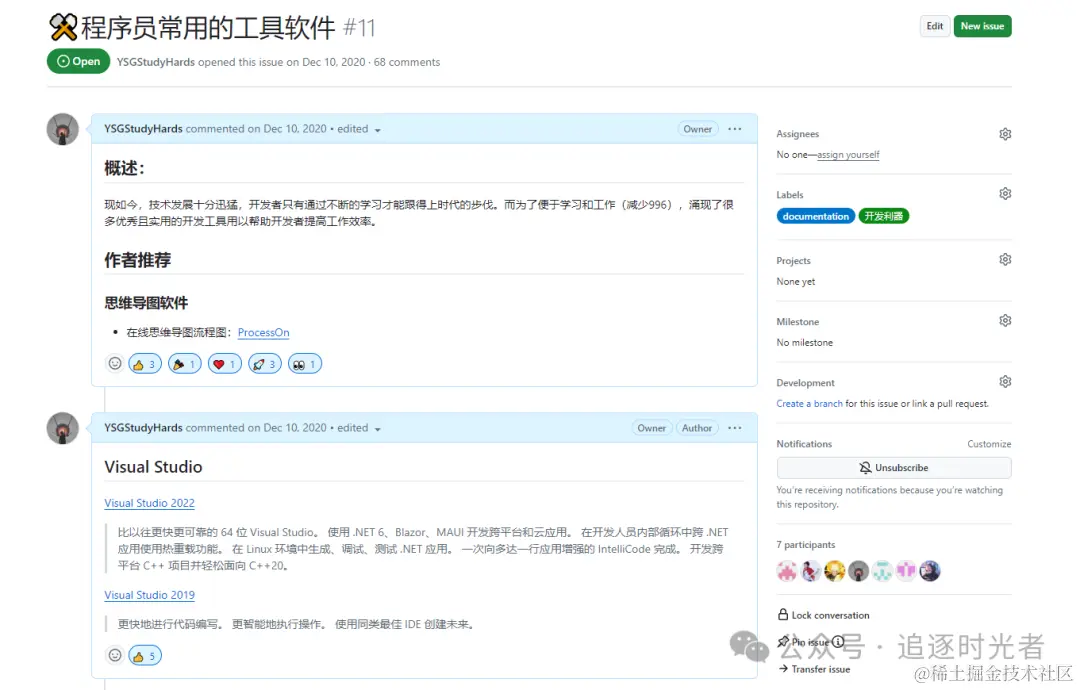The image size is (1080, 690).
Task: Click the Pin issue info icon
Action: coord(838,642)
